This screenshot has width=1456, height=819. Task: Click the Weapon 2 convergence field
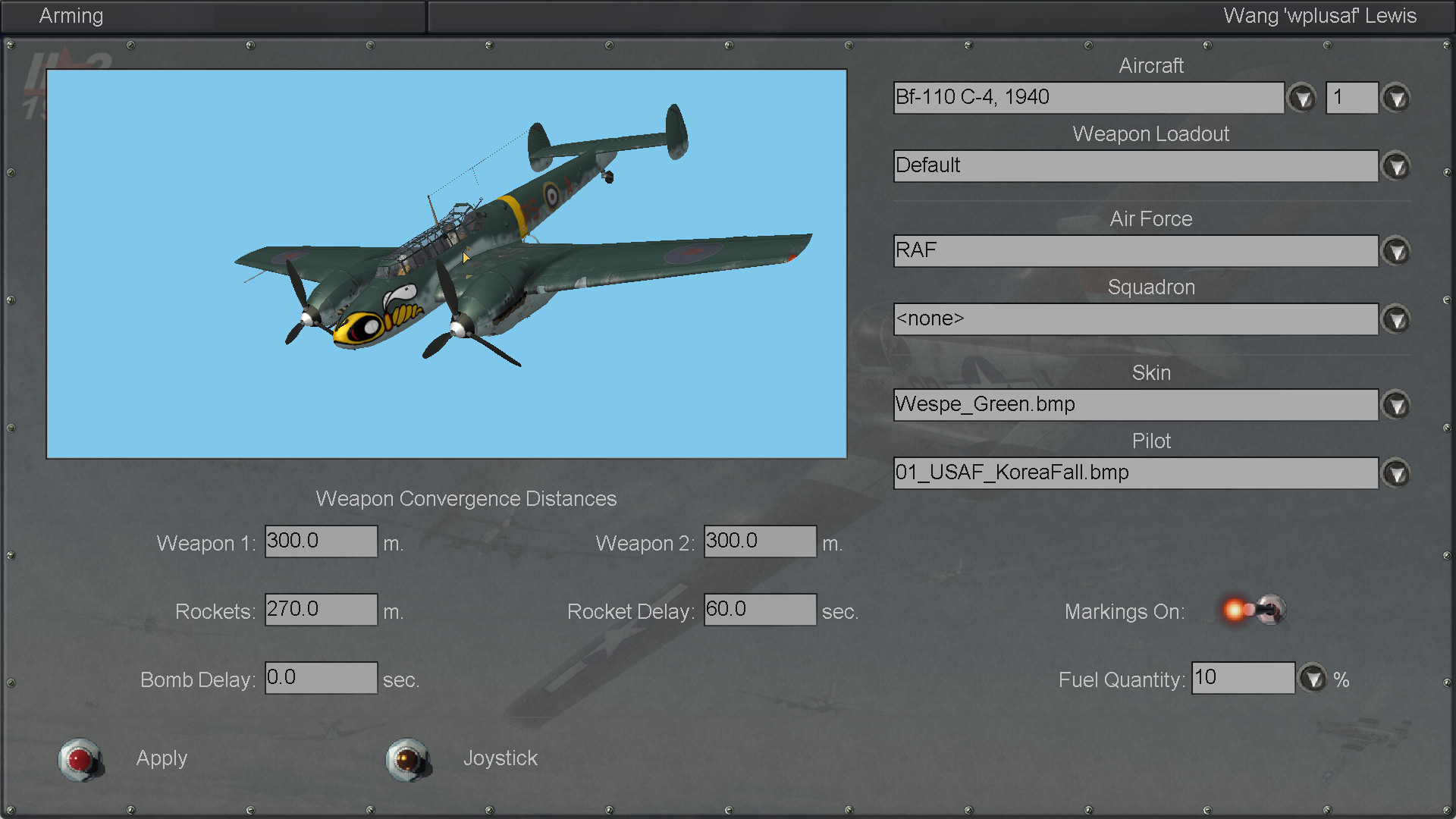tap(760, 541)
